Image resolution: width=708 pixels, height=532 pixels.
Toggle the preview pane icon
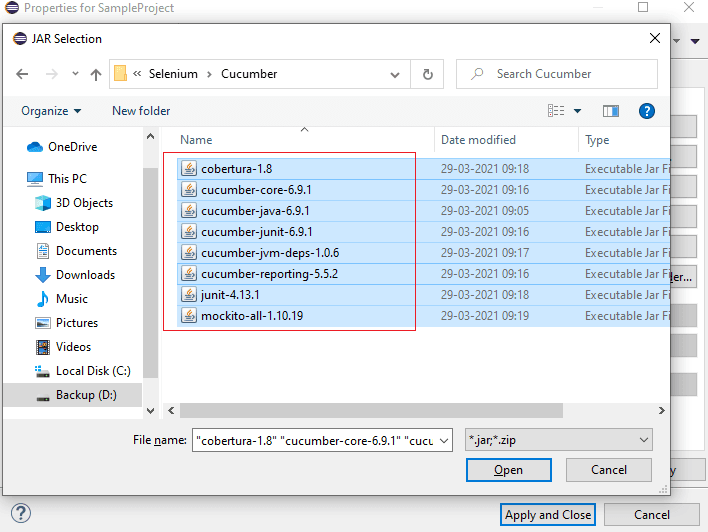pos(612,111)
